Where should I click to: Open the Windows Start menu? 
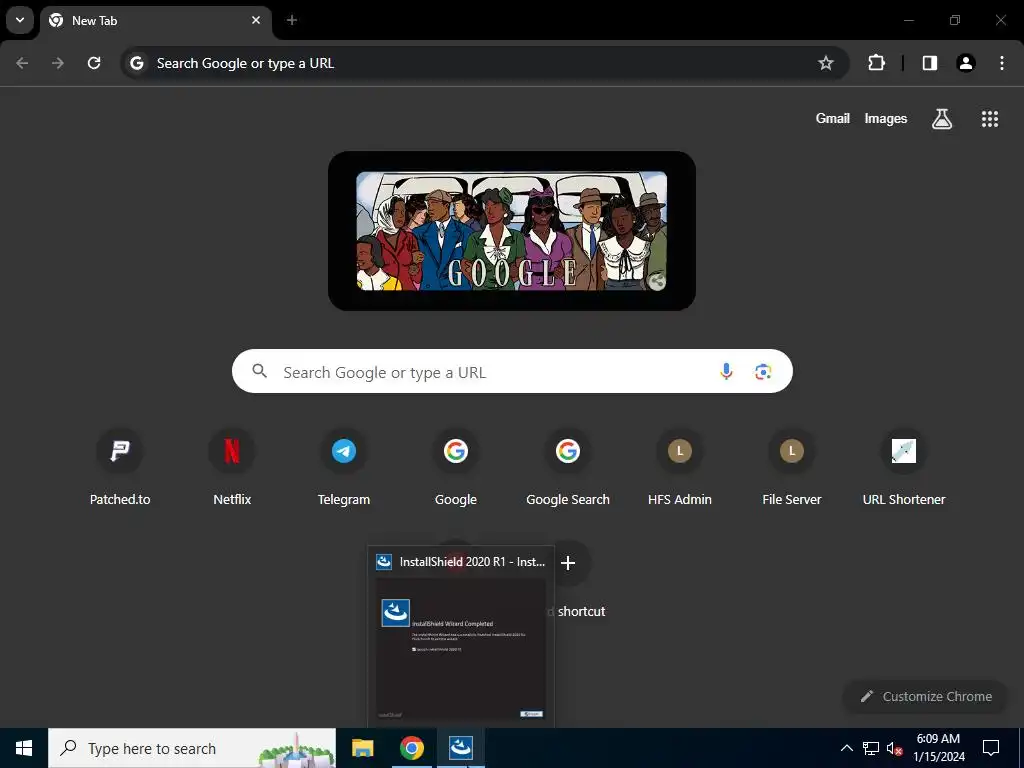coord(24,748)
